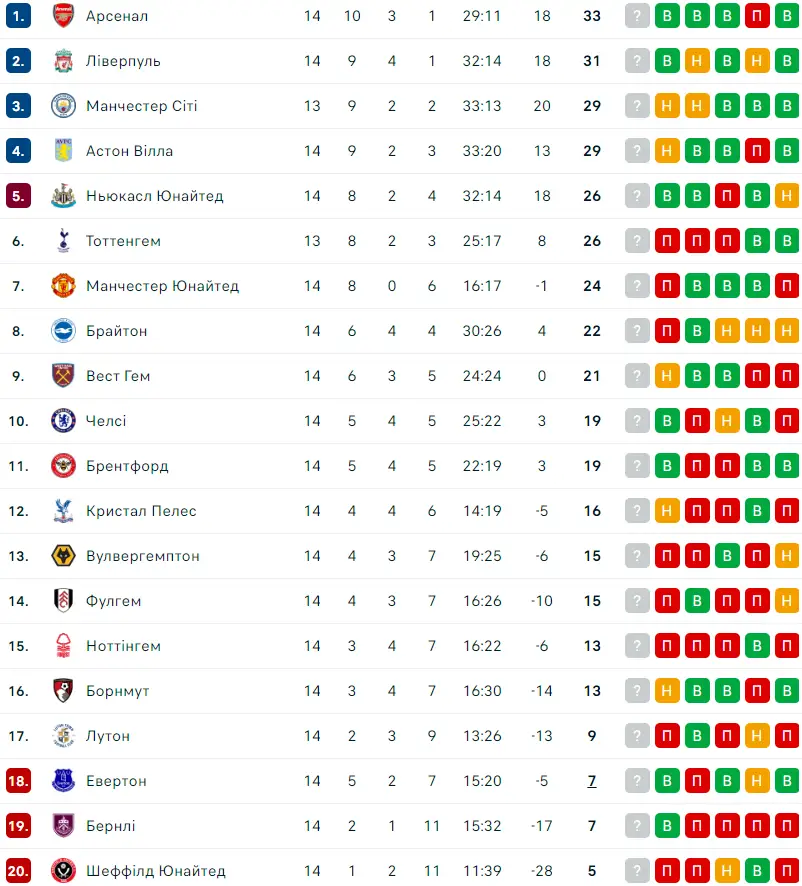Click Tottenham's upcoming match question badge
Viewport: 802px width, 886px height.
coord(637,241)
